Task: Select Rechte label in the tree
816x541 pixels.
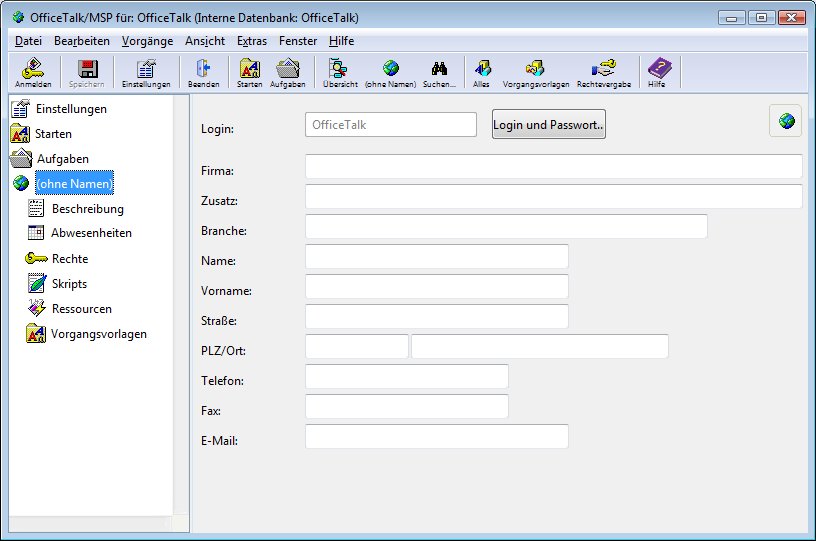Action: coord(70,259)
